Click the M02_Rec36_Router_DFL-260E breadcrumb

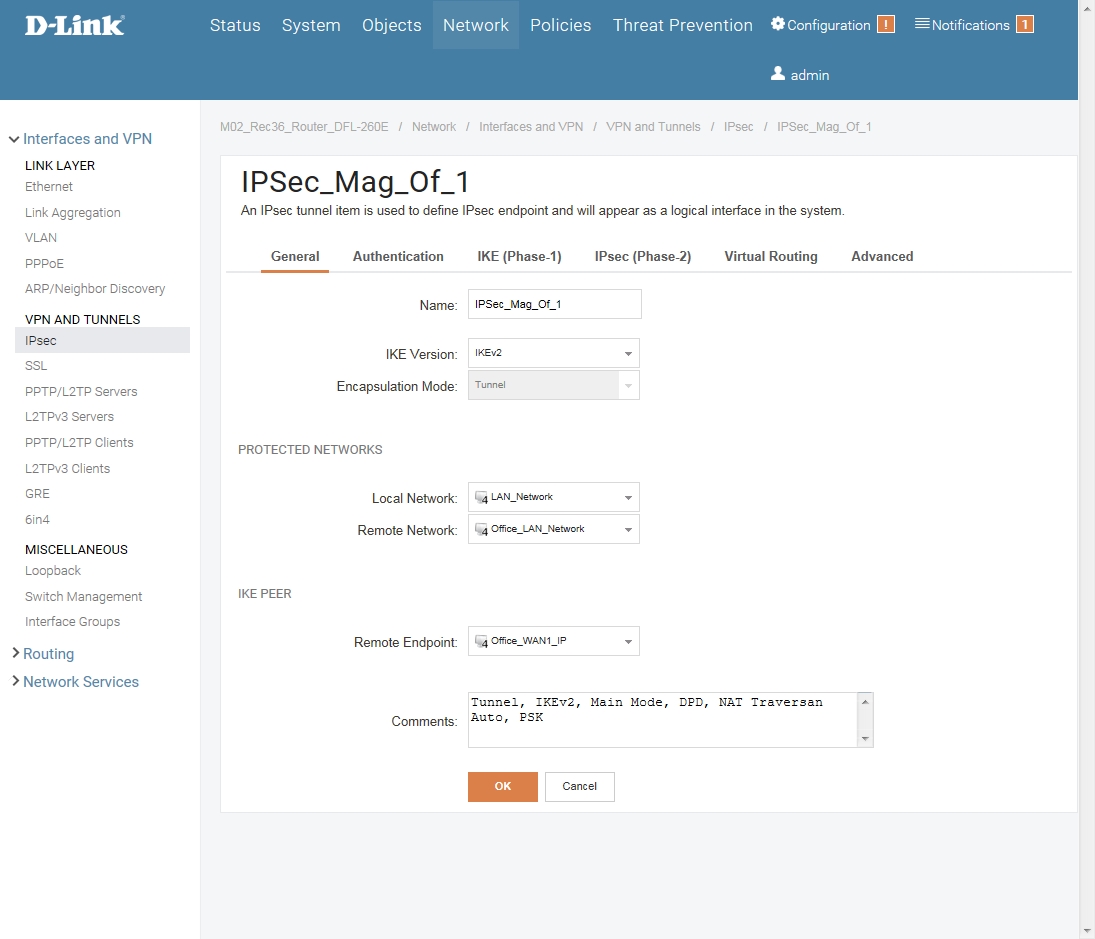coord(304,126)
